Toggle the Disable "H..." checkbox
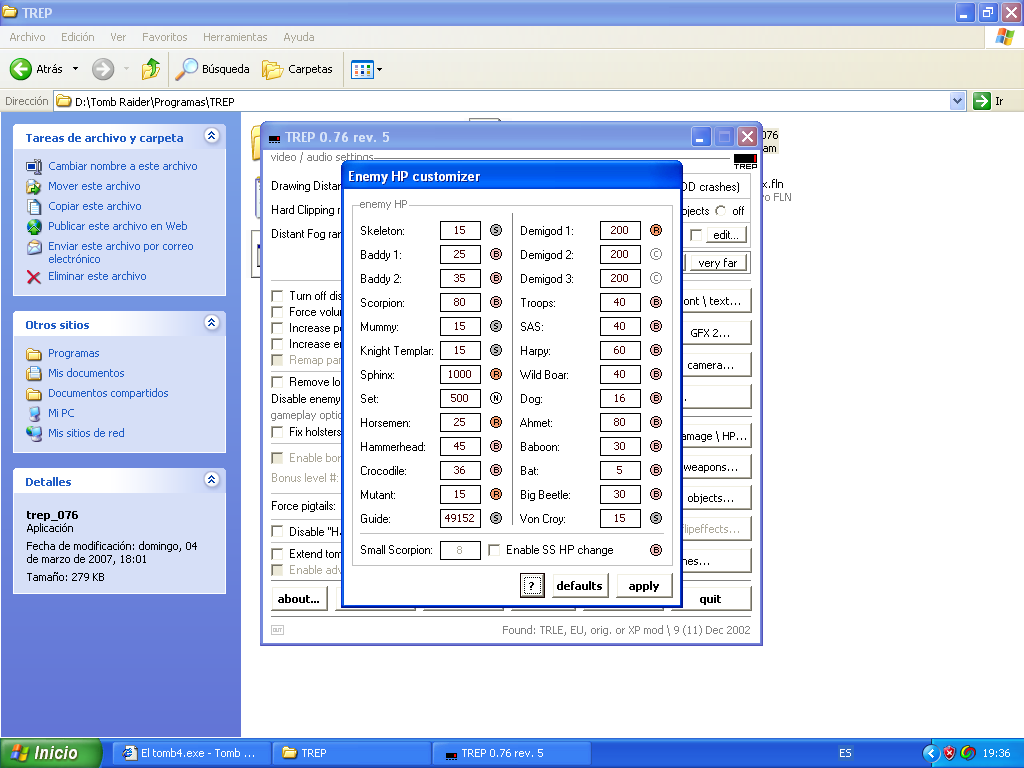The height and width of the screenshot is (768, 1024). [277, 532]
